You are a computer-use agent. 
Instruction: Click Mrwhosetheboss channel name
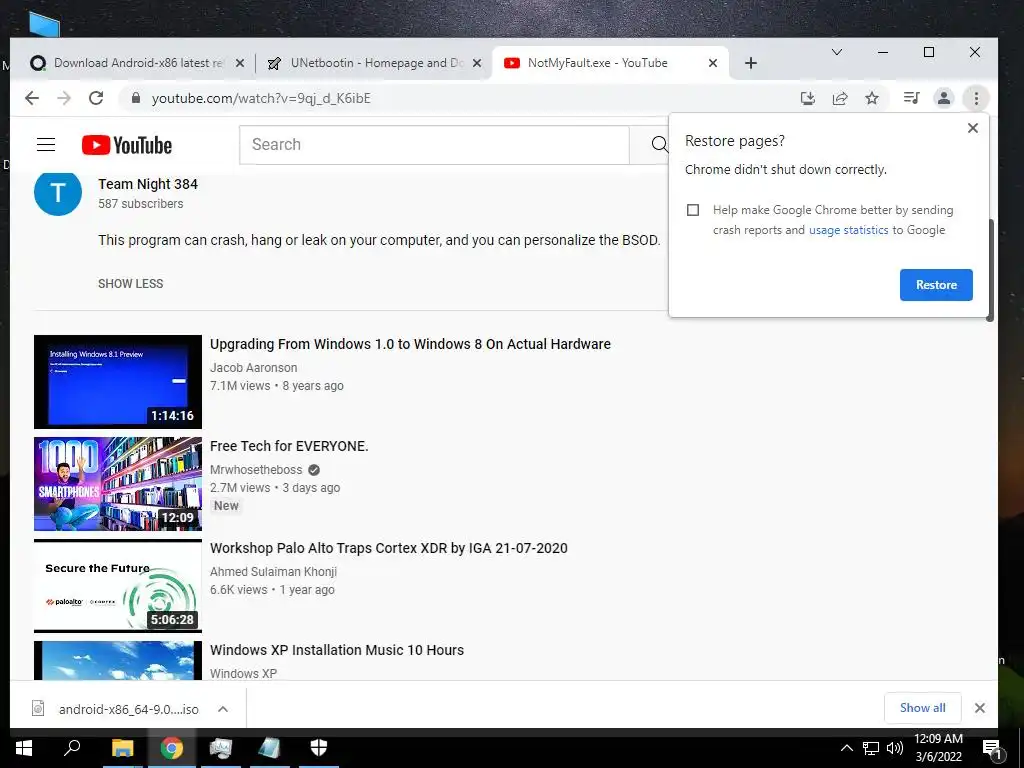click(x=256, y=470)
